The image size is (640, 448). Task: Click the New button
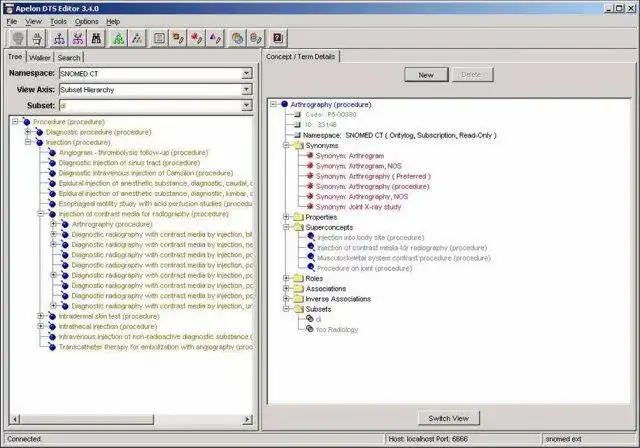click(426, 75)
